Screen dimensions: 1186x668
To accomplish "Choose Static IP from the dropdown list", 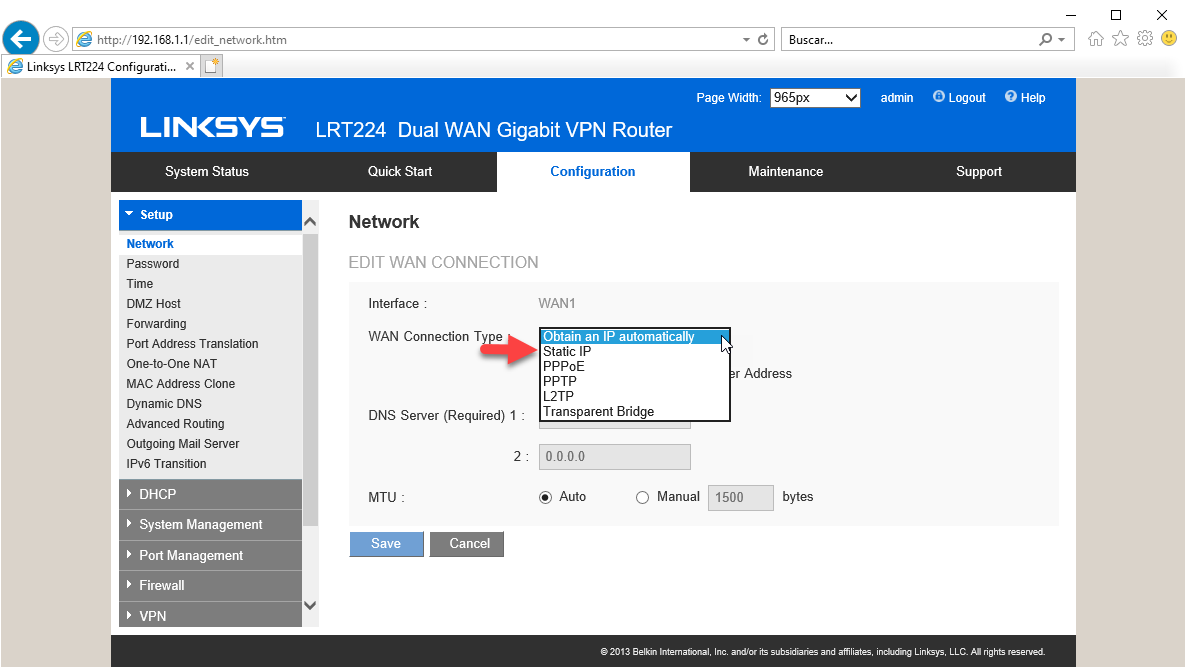I will coord(567,352).
